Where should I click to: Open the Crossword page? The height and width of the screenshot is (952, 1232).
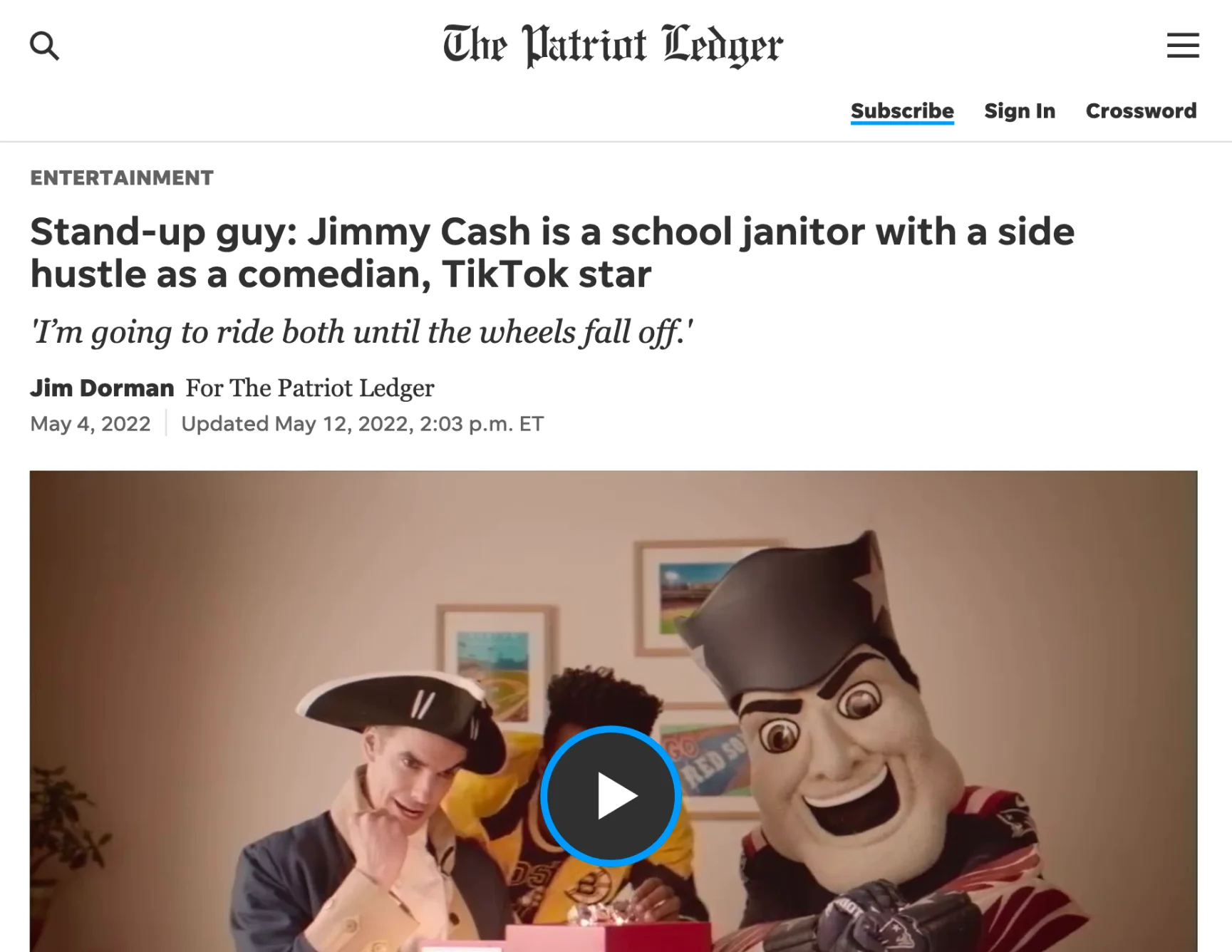point(1141,111)
